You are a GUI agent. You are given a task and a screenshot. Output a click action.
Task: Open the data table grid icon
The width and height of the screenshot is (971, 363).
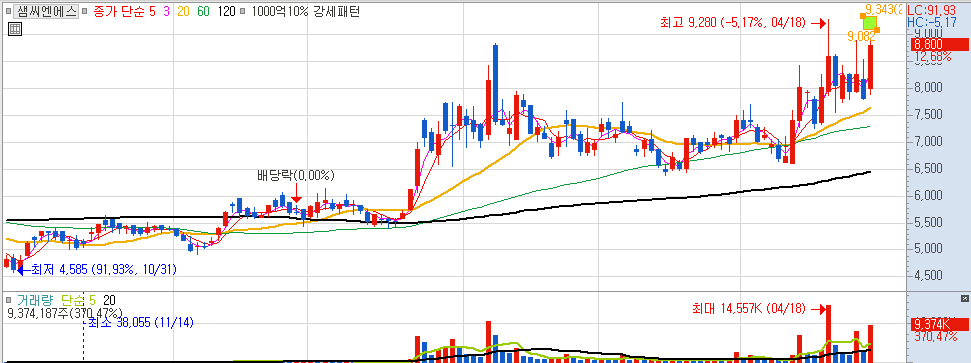click(x=15, y=28)
